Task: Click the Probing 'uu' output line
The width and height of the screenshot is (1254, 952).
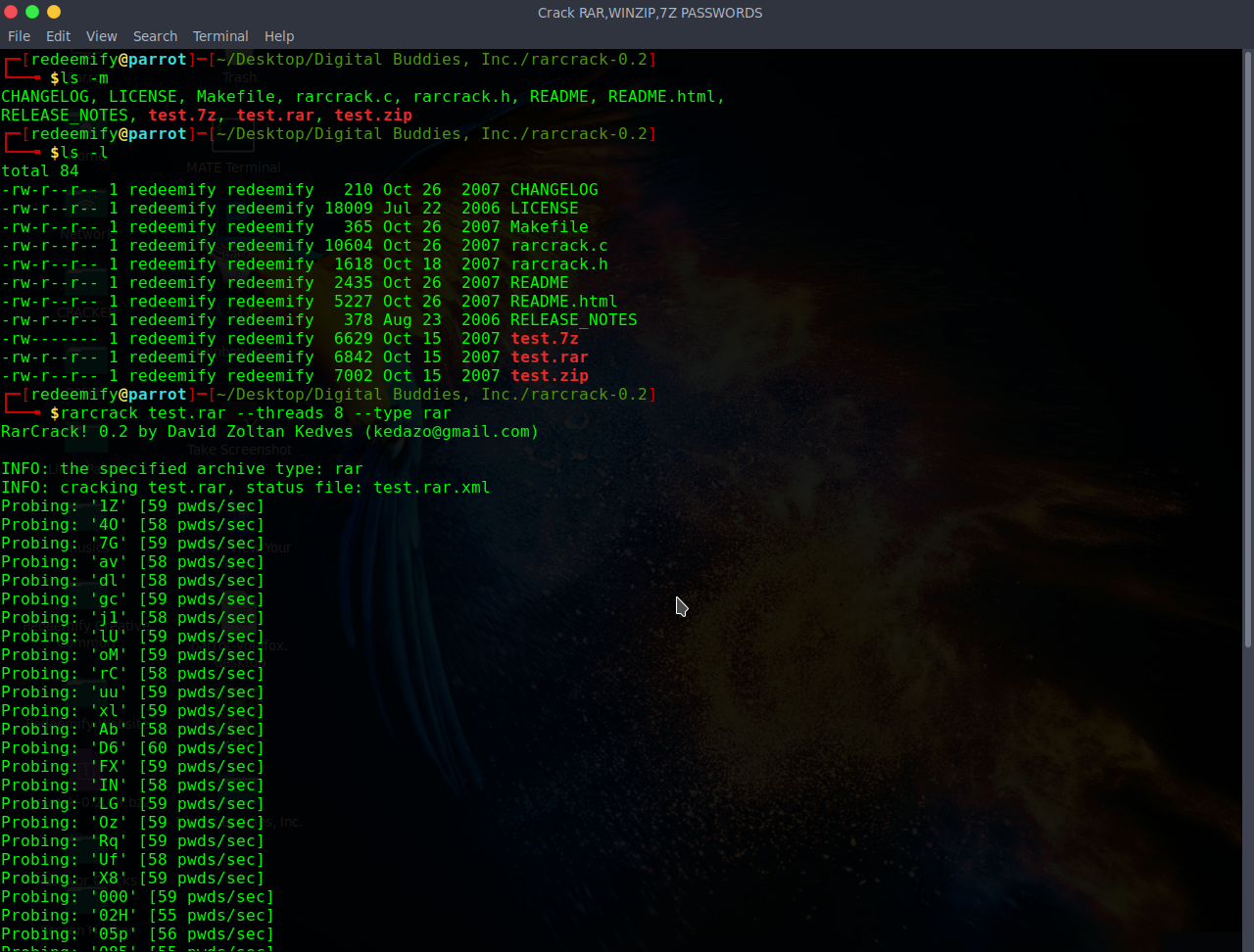Action: 133,692
